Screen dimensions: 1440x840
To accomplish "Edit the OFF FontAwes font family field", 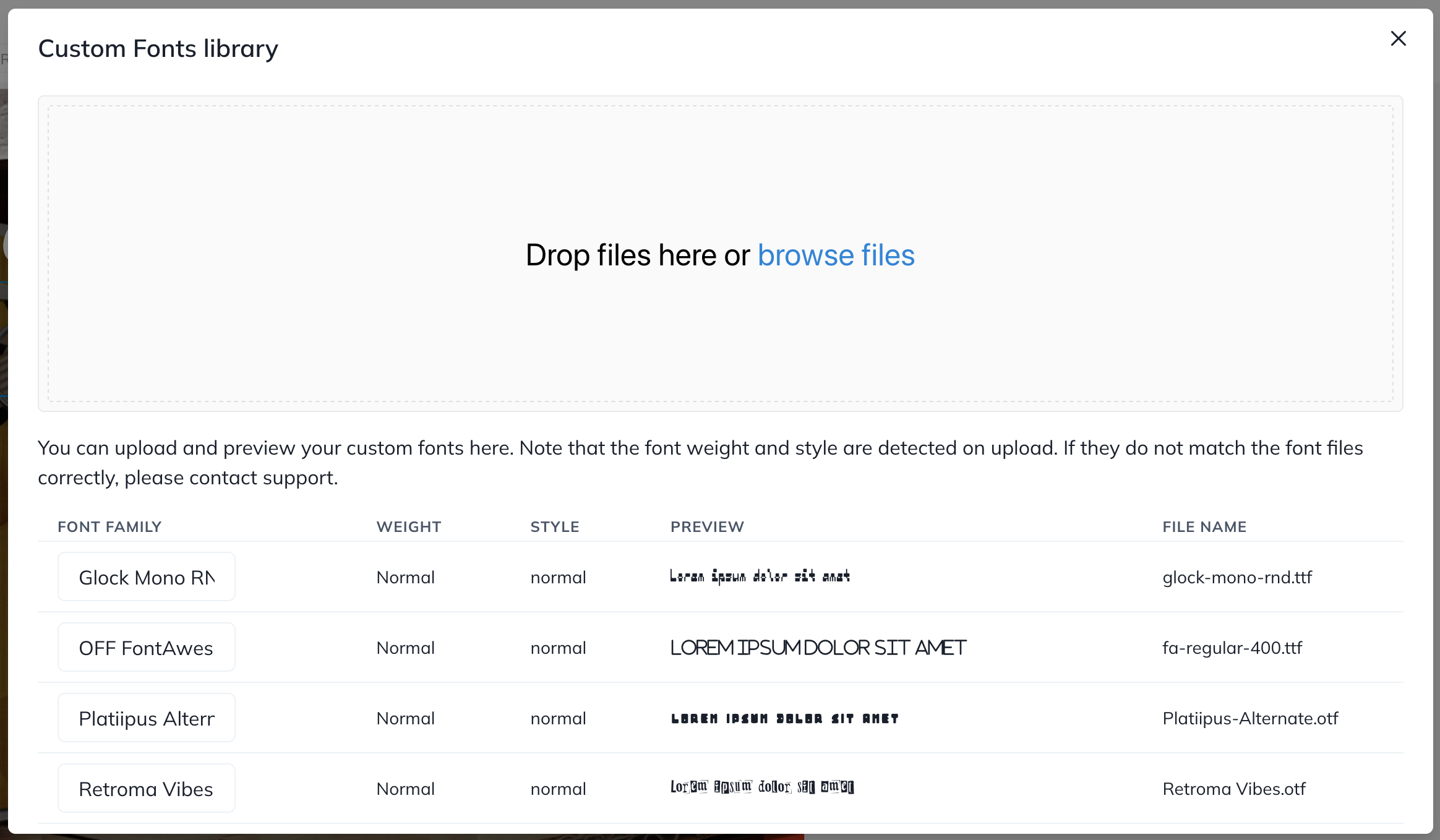I will (147, 648).
